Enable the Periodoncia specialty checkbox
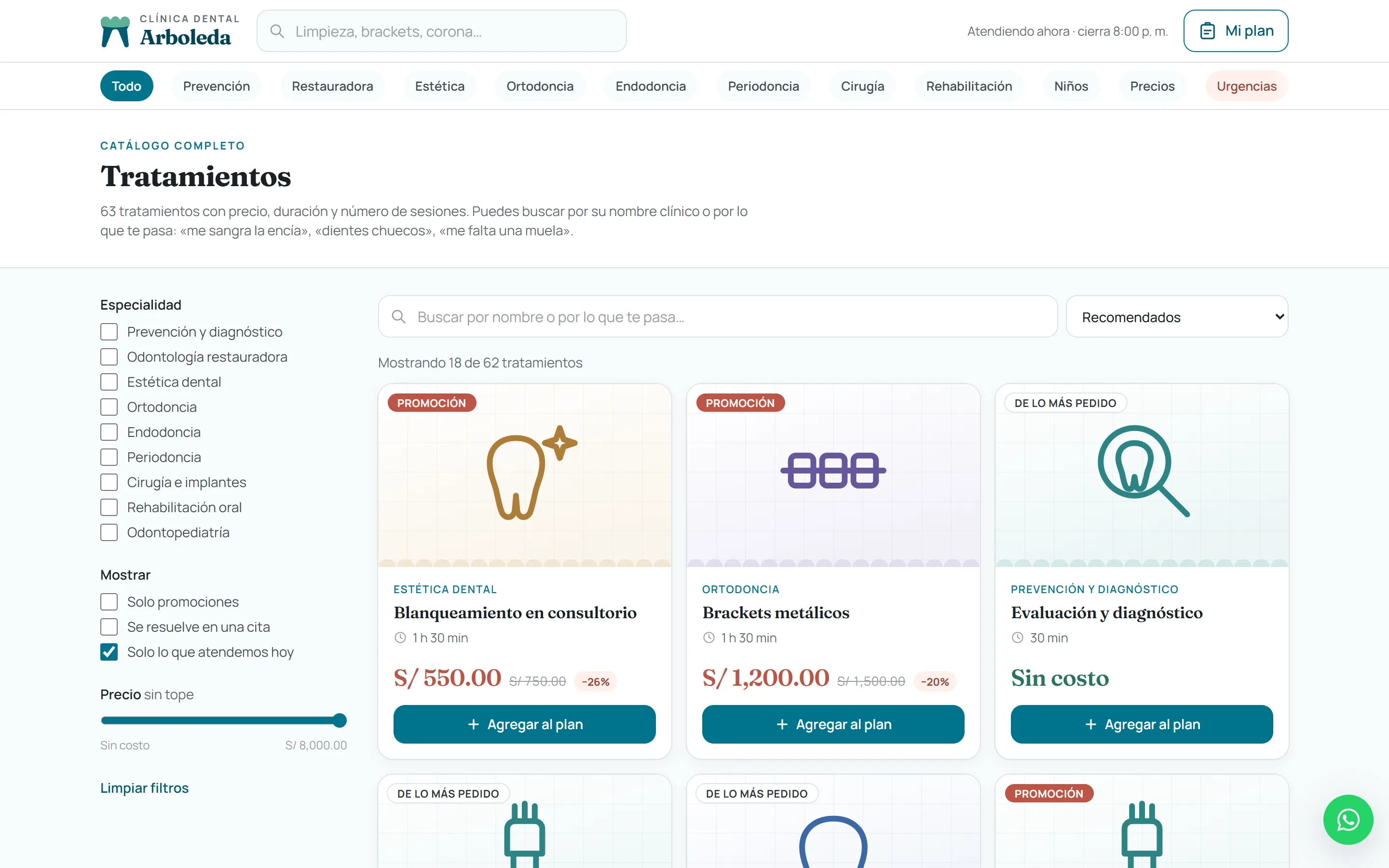Image resolution: width=1389 pixels, height=868 pixels. click(x=109, y=457)
